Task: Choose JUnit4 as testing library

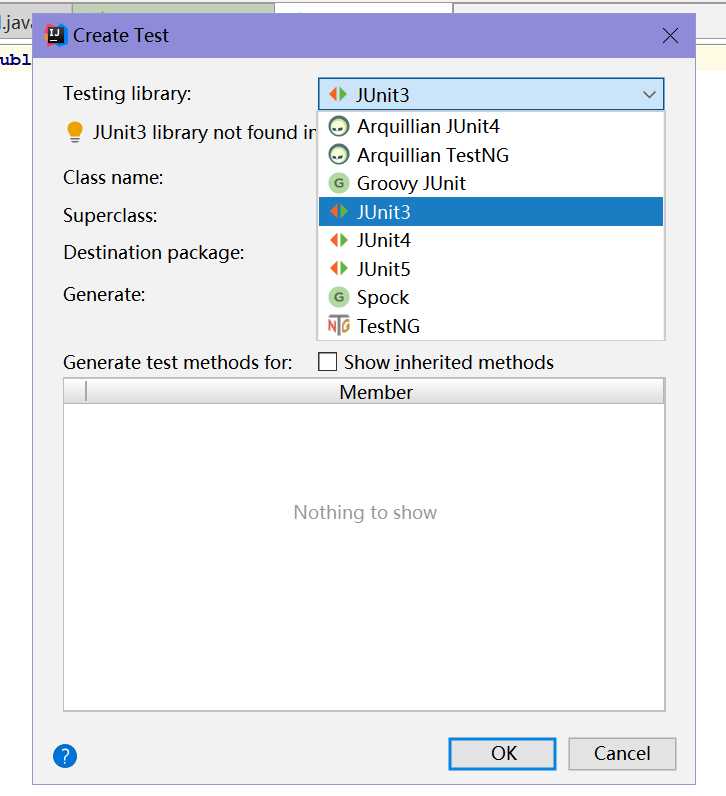Action: click(490, 240)
